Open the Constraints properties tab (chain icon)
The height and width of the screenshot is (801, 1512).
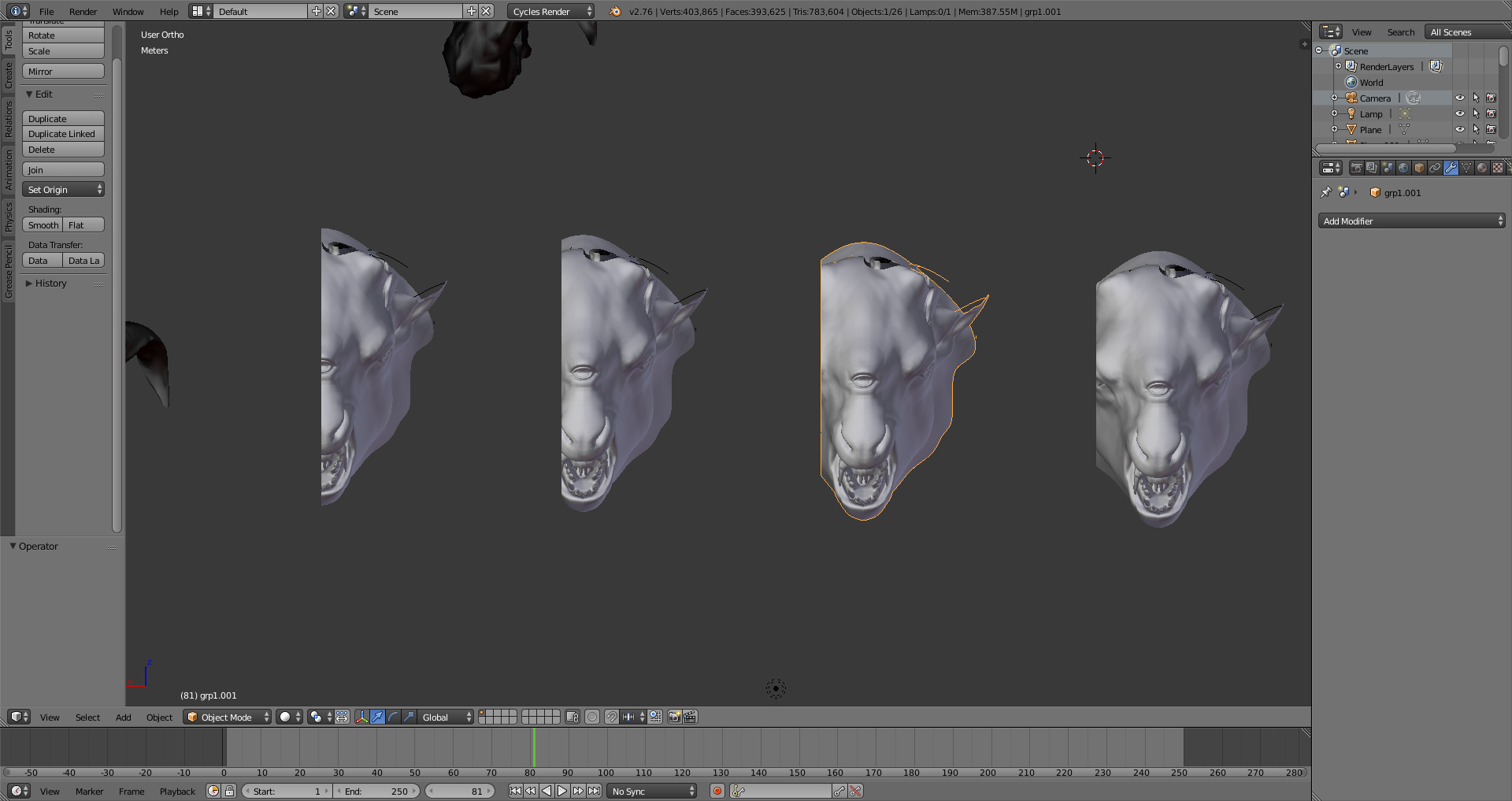(1435, 168)
